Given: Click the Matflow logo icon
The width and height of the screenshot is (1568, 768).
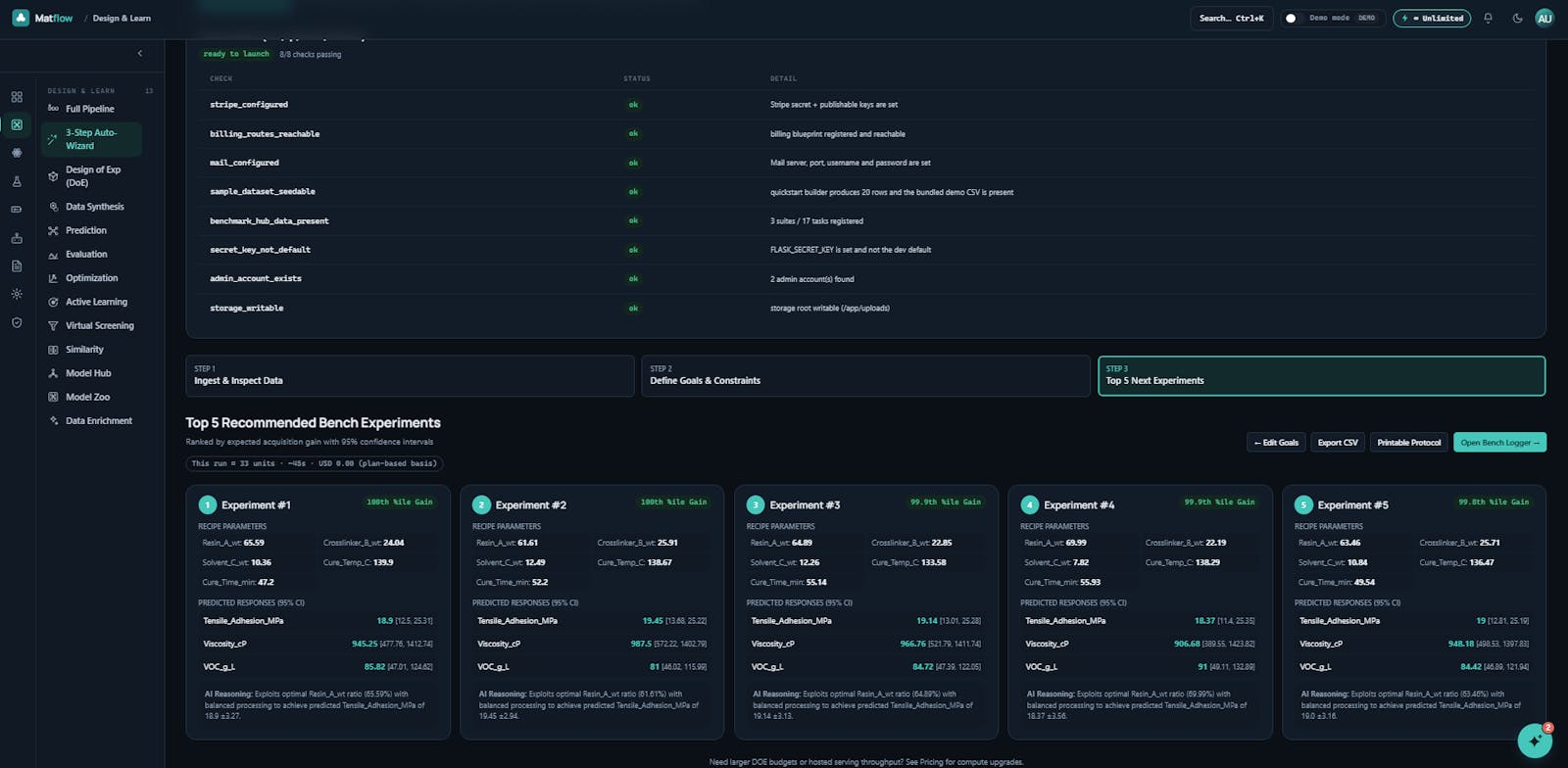Looking at the screenshot, I should (21, 18).
